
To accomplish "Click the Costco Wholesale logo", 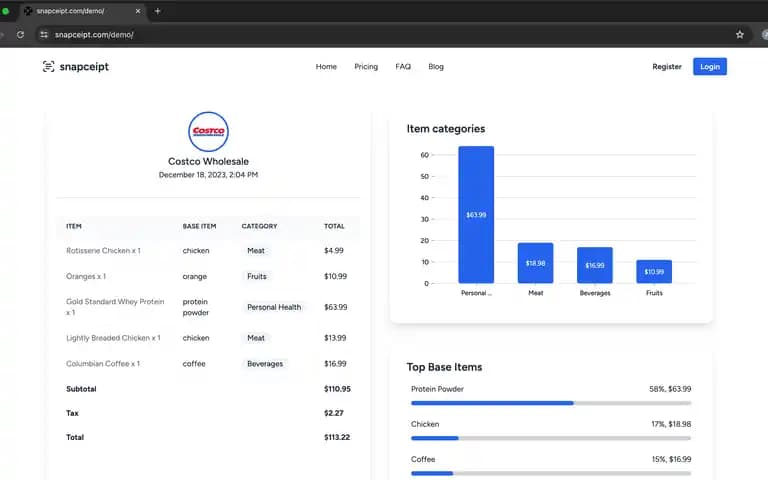I will [208, 131].
